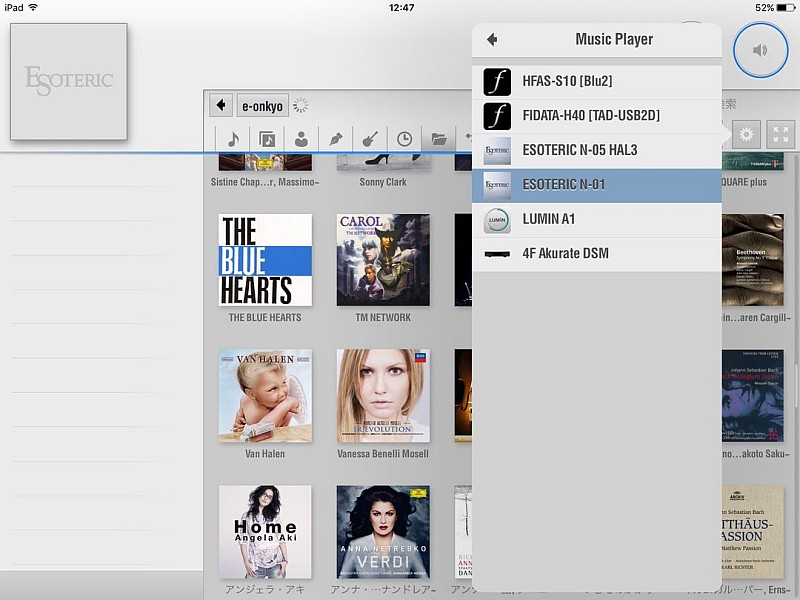This screenshot has height=600, width=800.
Task: Select the HFAS-S10 [Blu2] player
Action: pyautogui.click(x=596, y=81)
